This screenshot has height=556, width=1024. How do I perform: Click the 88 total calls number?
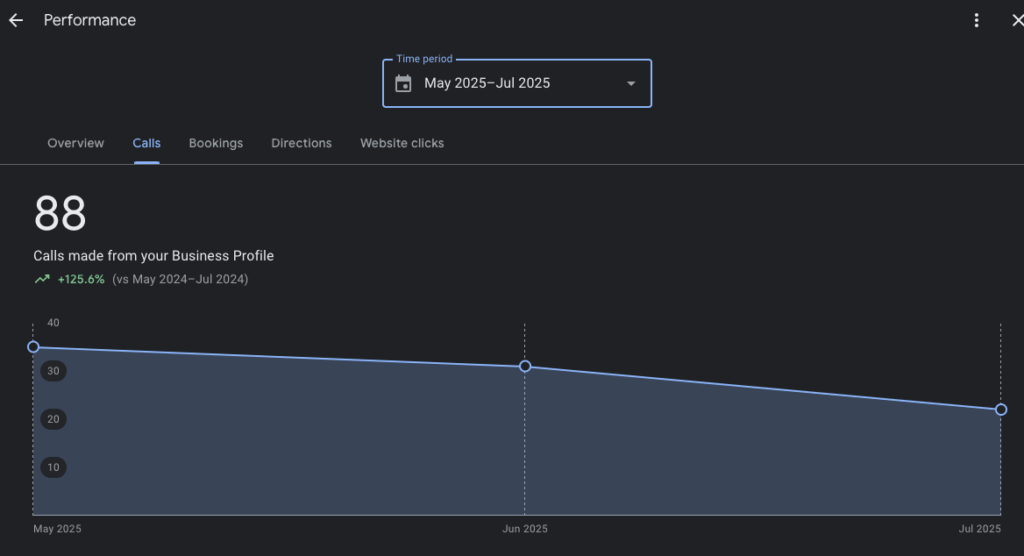click(60, 214)
